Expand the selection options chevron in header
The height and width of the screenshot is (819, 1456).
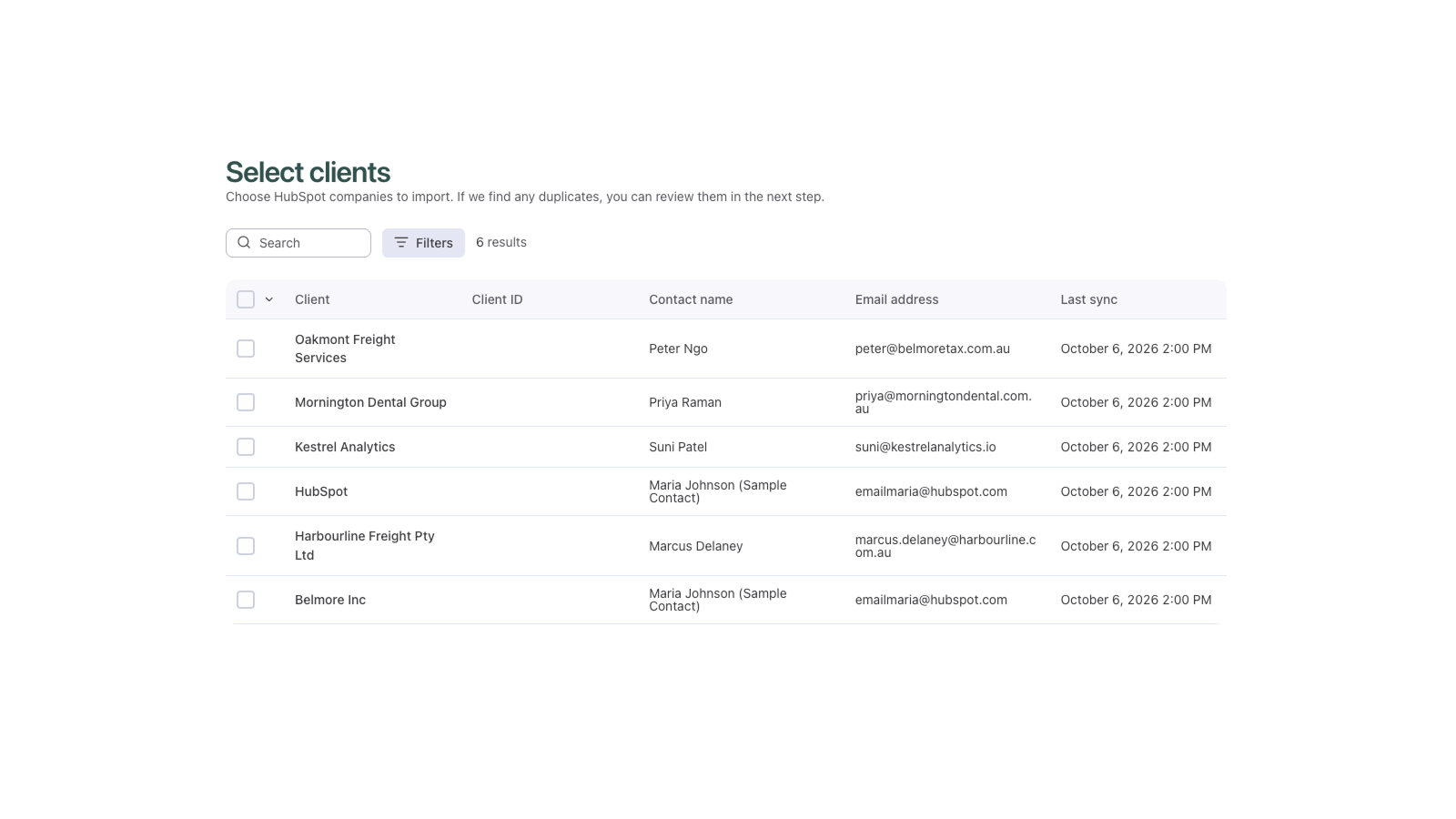point(269,299)
